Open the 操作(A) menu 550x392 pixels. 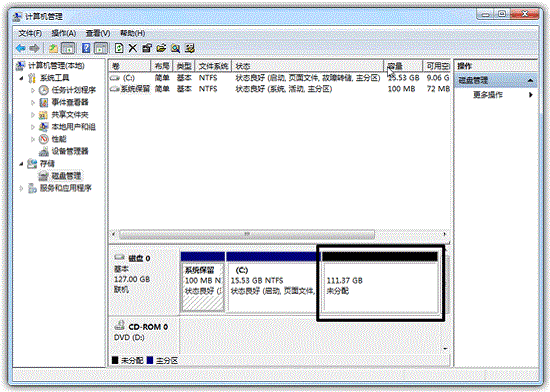pos(63,33)
